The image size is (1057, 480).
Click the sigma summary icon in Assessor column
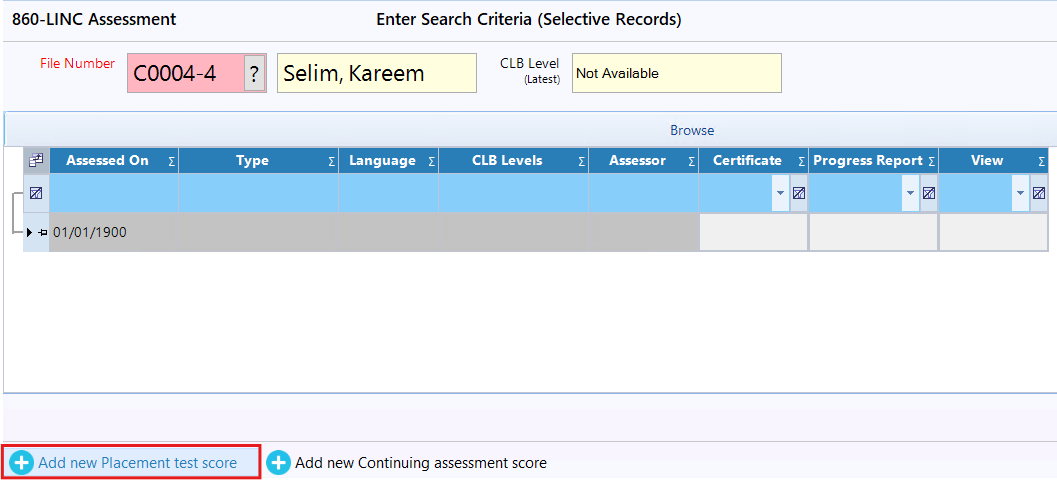(x=691, y=161)
